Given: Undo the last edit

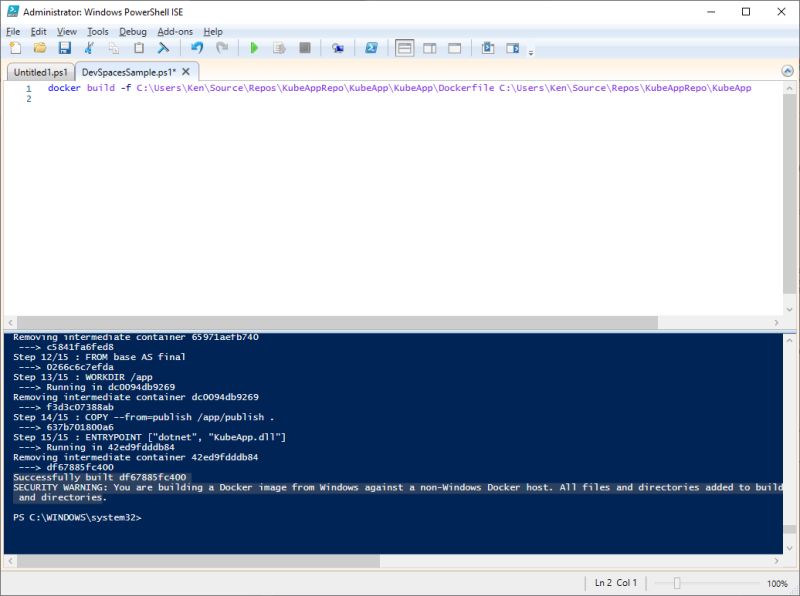Looking at the screenshot, I should pyautogui.click(x=197, y=48).
